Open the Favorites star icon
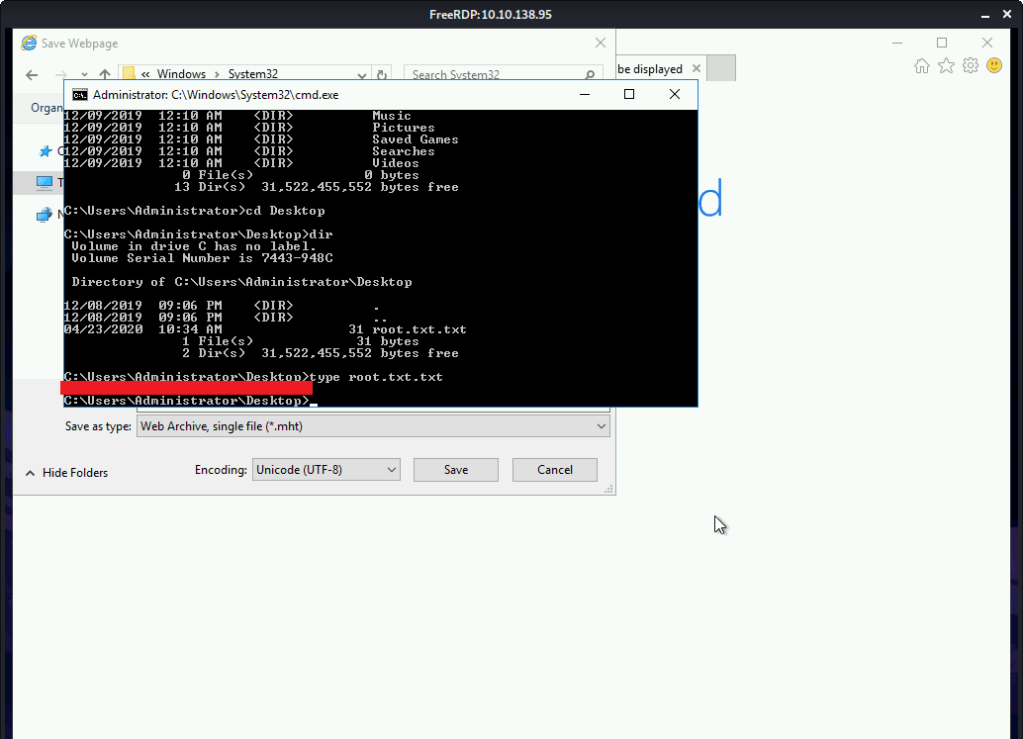 (946, 66)
